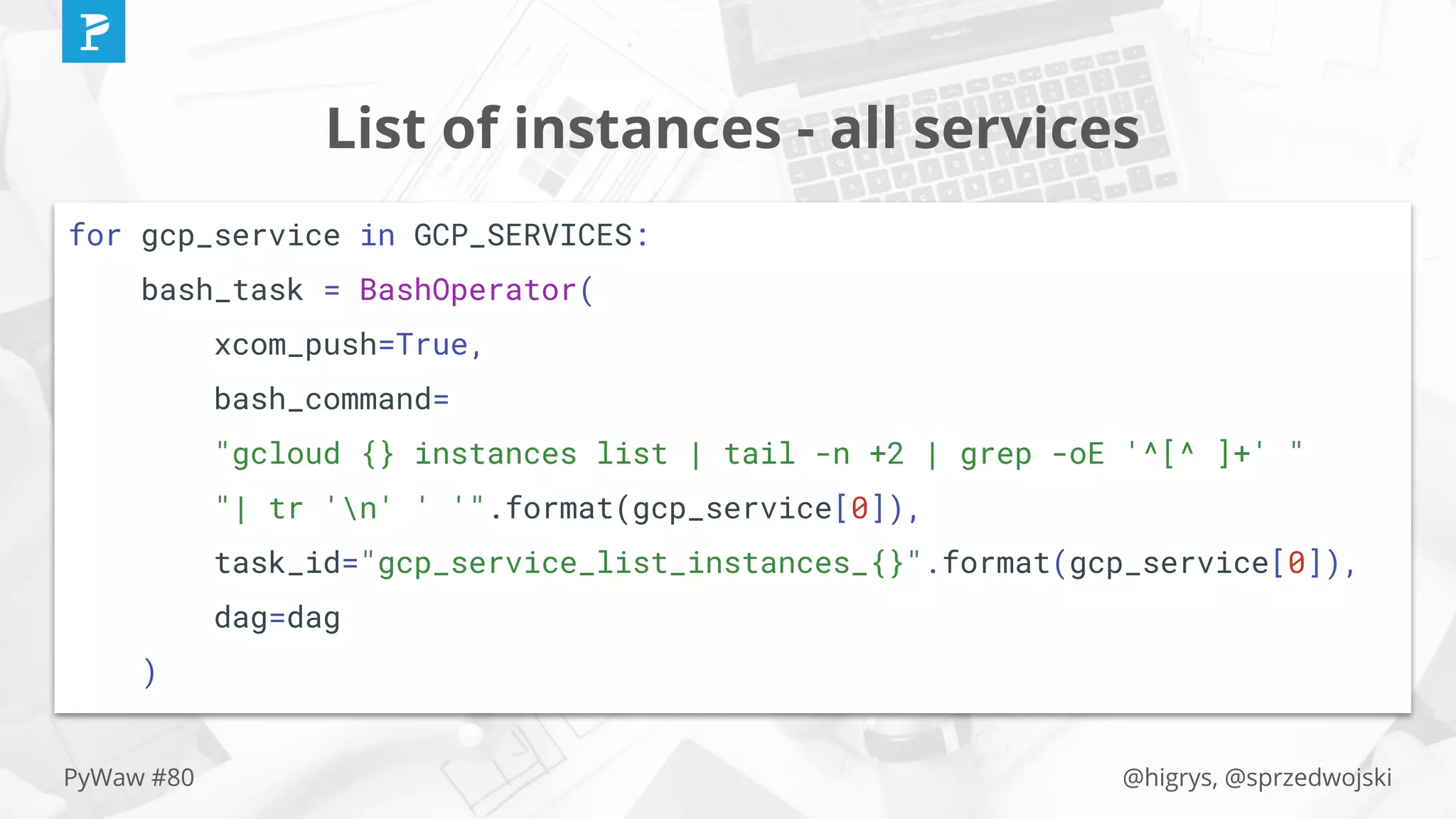Click the 'task_id=' code line
Image resolution: width=1456 pixels, height=819 pixels.
[x=786, y=563]
